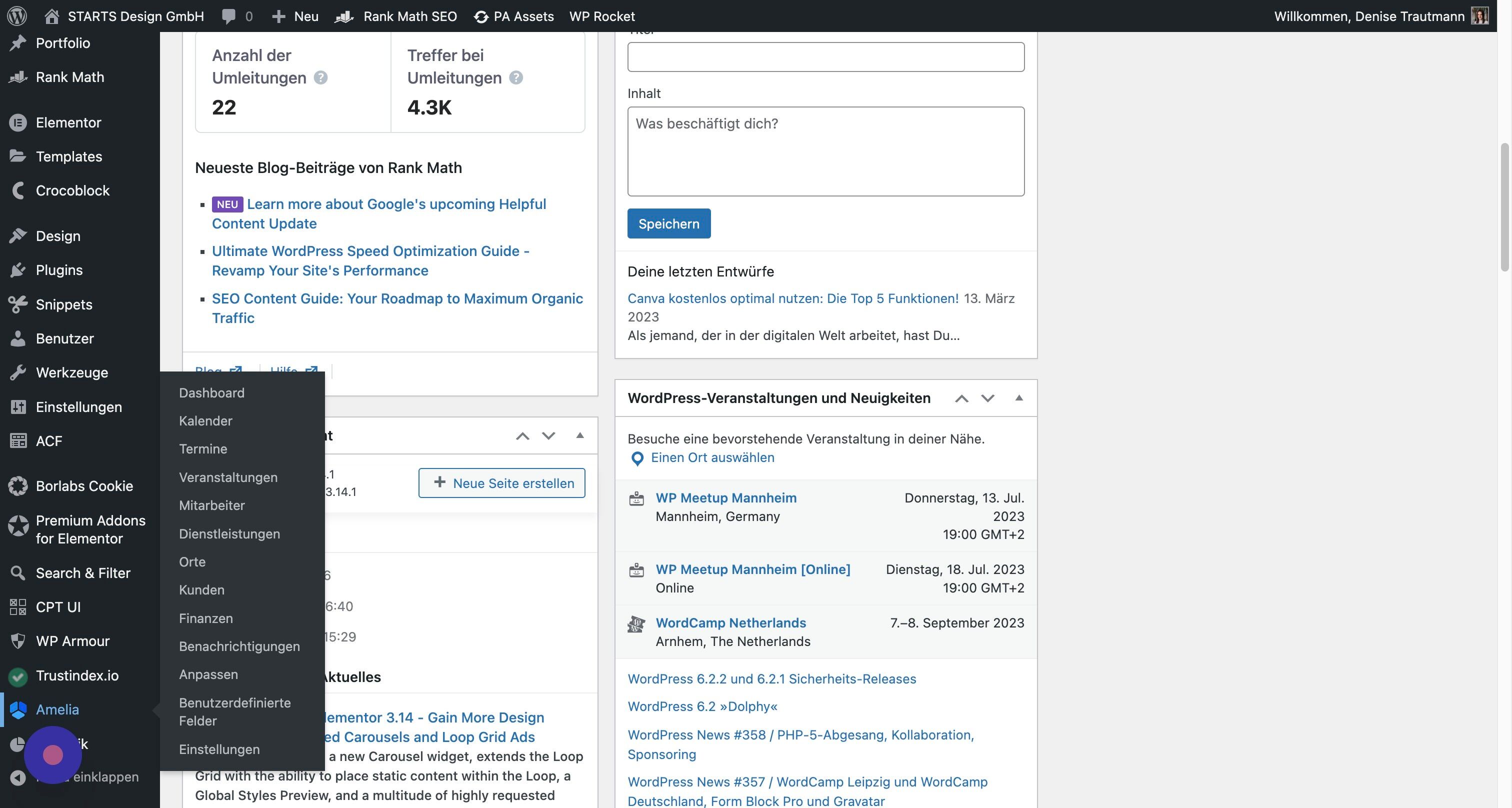This screenshot has width=1512, height=808.
Task: Click the Crocoblock sidebar icon
Action: coord(18,190)
